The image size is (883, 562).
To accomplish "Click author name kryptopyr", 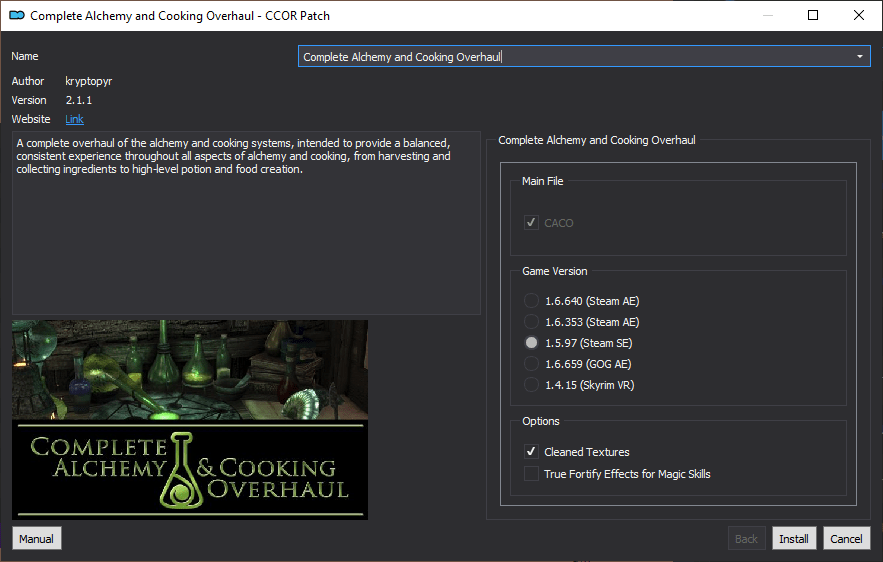I will pyautogui.click(x=88, y=81).
